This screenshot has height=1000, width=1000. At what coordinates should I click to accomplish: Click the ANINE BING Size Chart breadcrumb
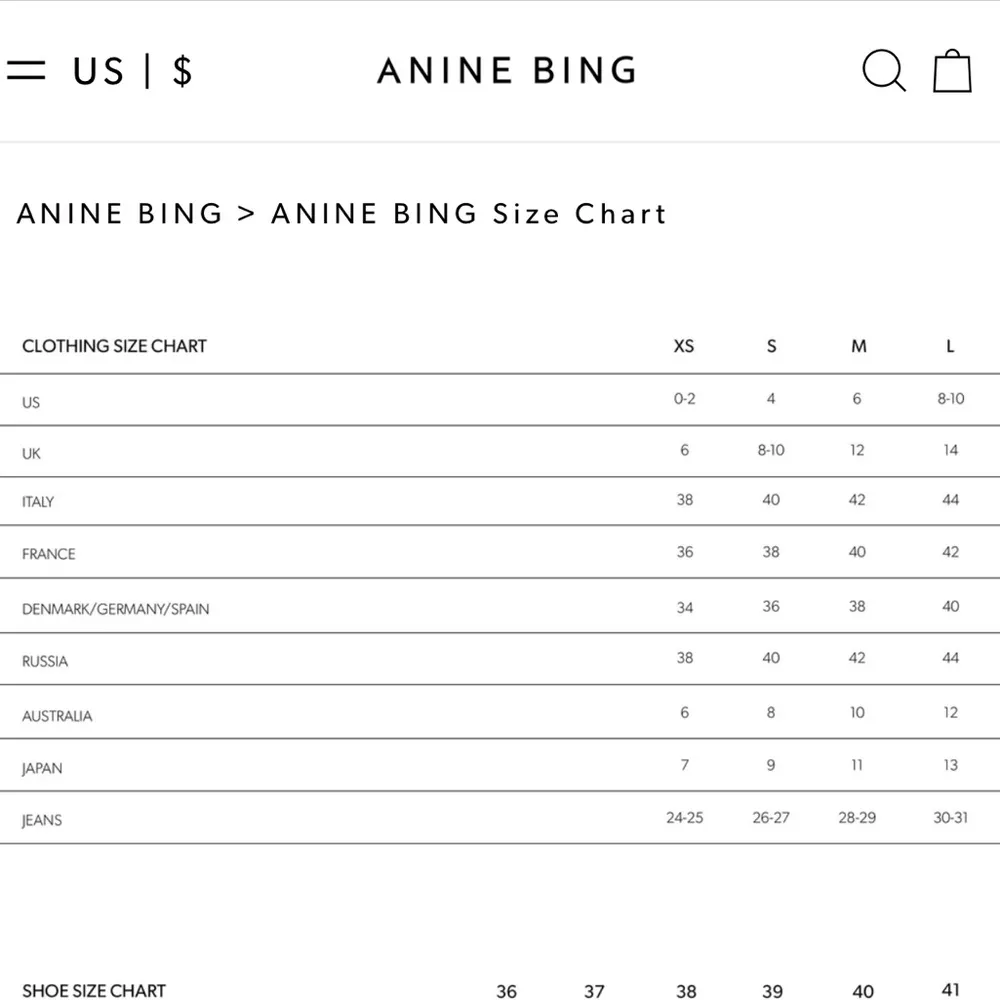[x=469, y=214]
